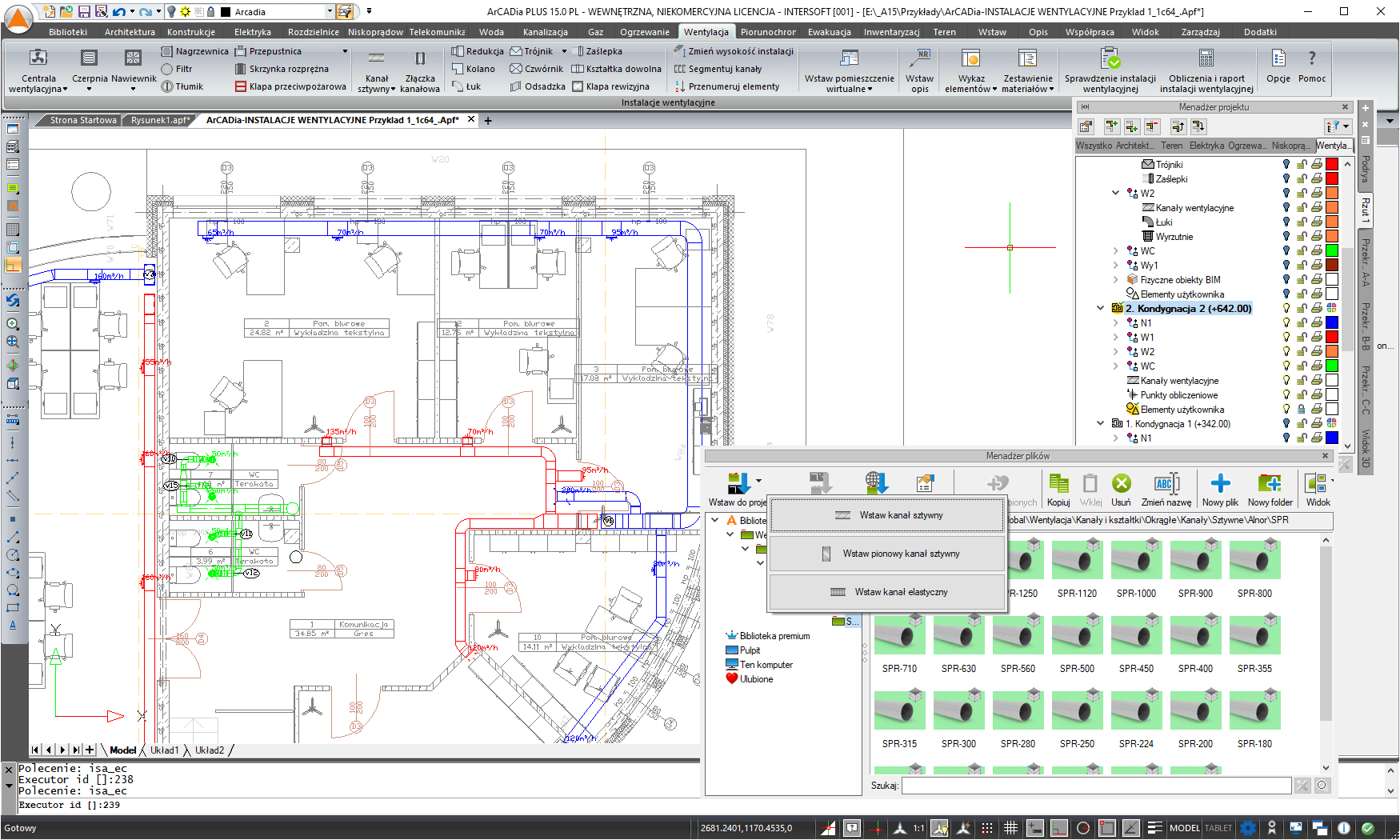
Task: Collapse Kondygnacja 1 (+342.00) node
Action: 1101,423
